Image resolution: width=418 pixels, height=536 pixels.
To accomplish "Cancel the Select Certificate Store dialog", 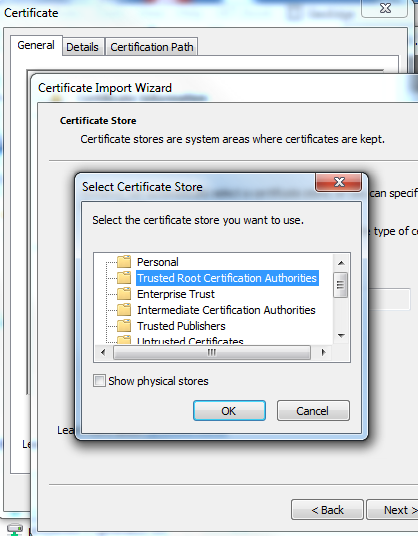I will (x=313, y=411).
